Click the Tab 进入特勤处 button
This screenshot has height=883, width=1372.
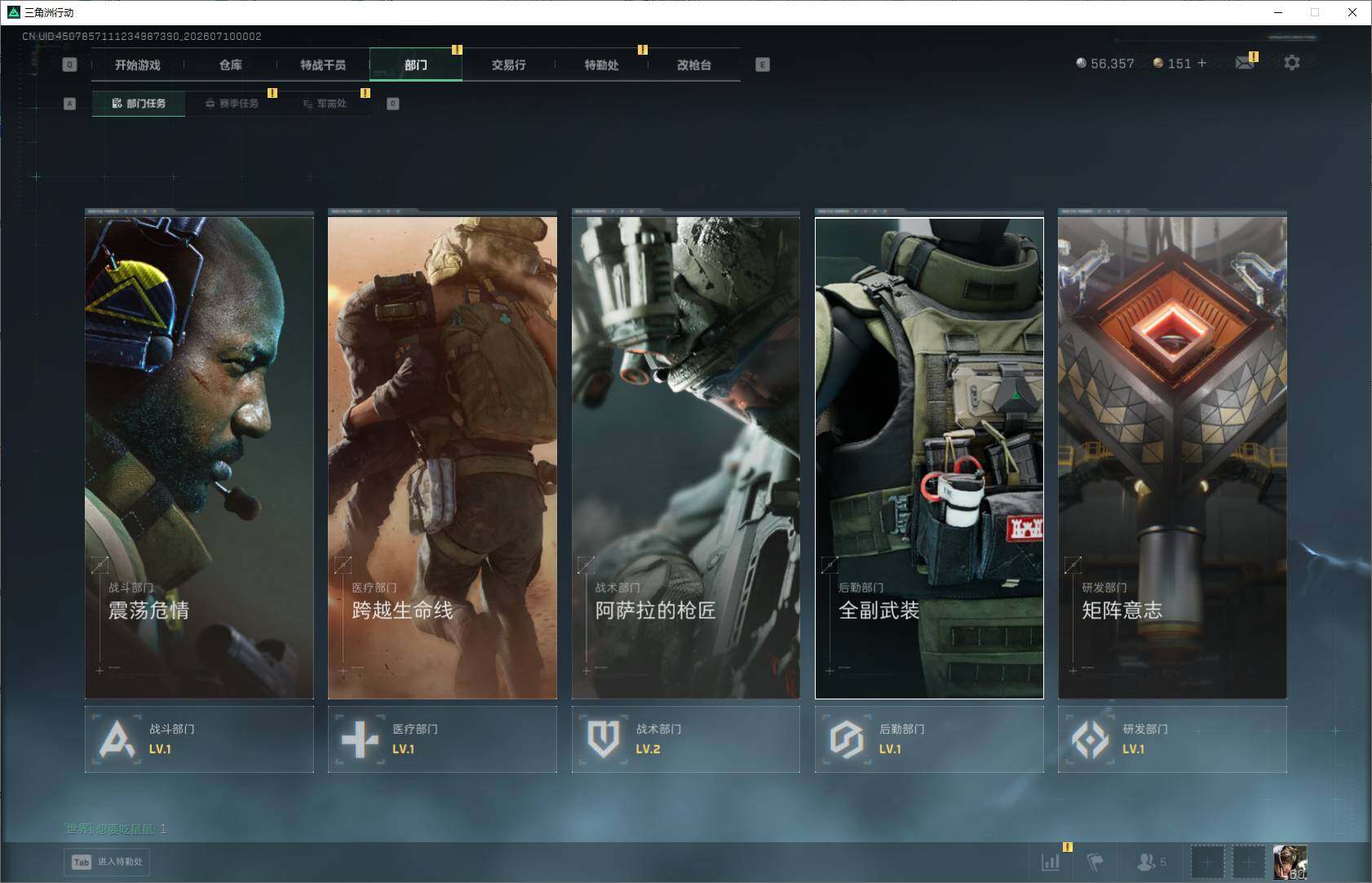point(108,862)
